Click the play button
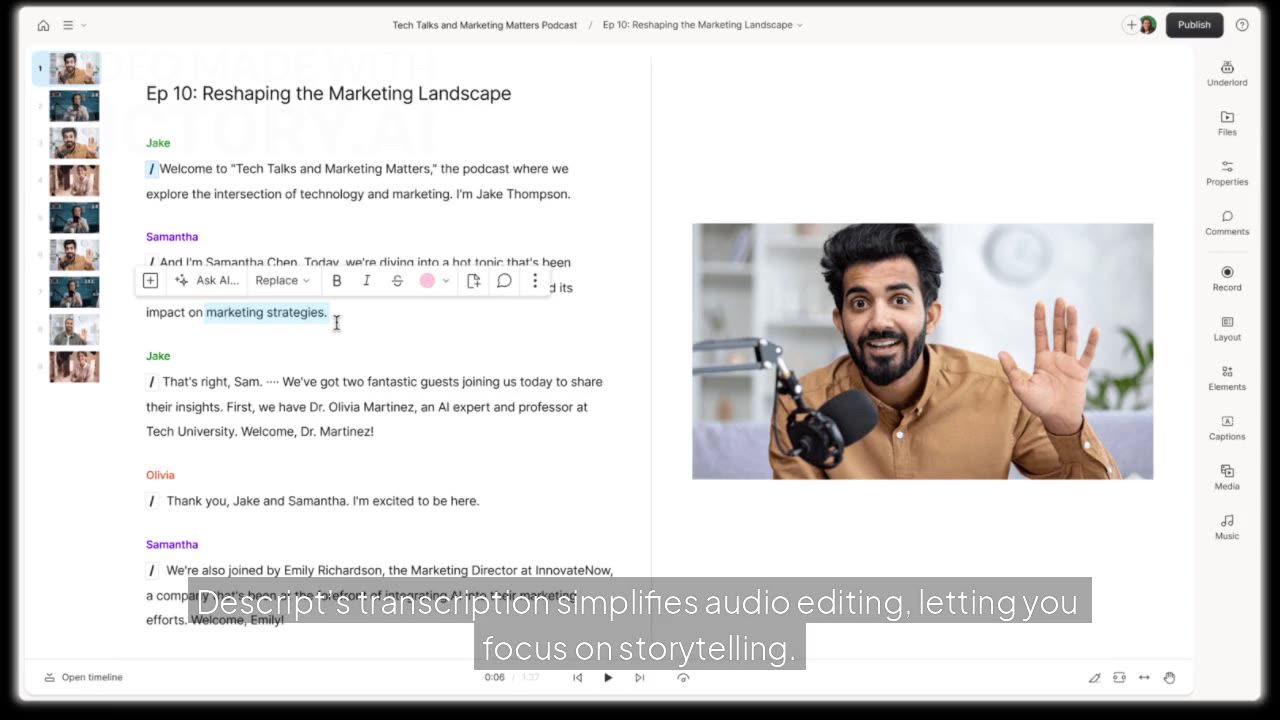This screenshot has width=1280, height=720. (608, 678)
